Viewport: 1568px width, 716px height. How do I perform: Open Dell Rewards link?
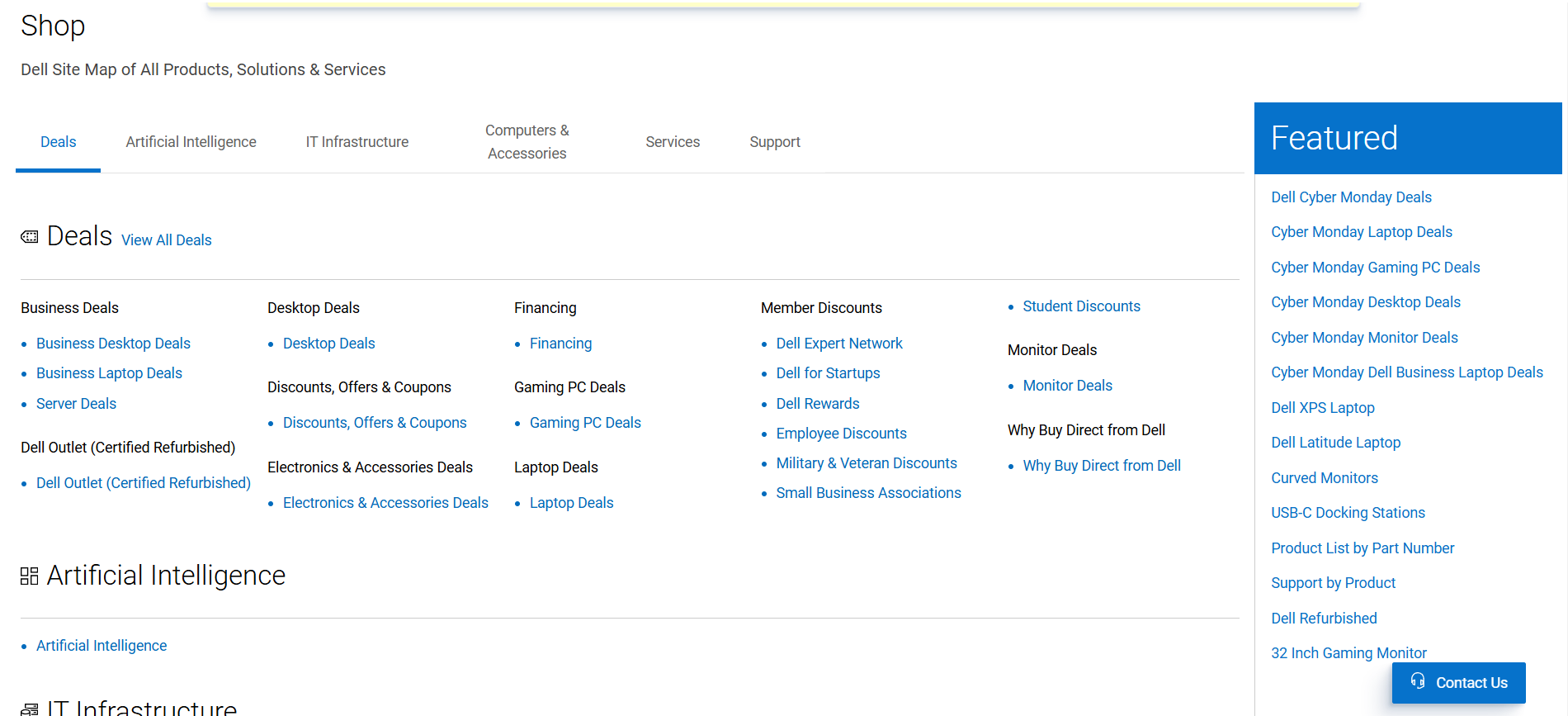tap(818, 404)
